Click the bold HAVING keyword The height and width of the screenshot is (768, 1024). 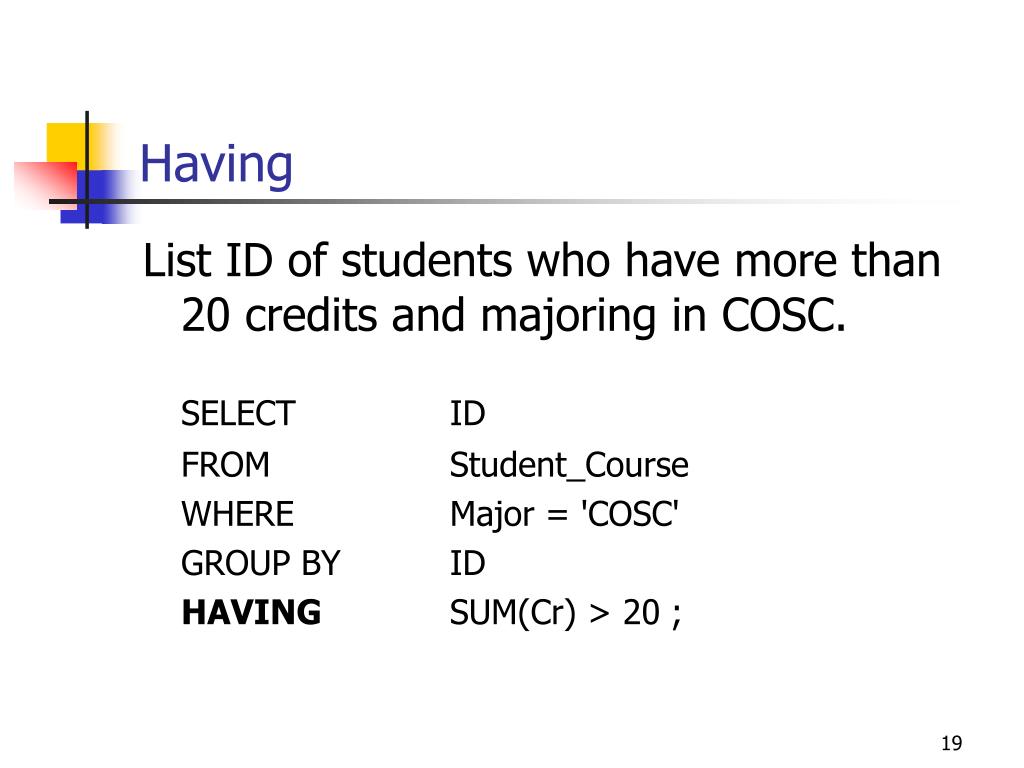(251, 613)
